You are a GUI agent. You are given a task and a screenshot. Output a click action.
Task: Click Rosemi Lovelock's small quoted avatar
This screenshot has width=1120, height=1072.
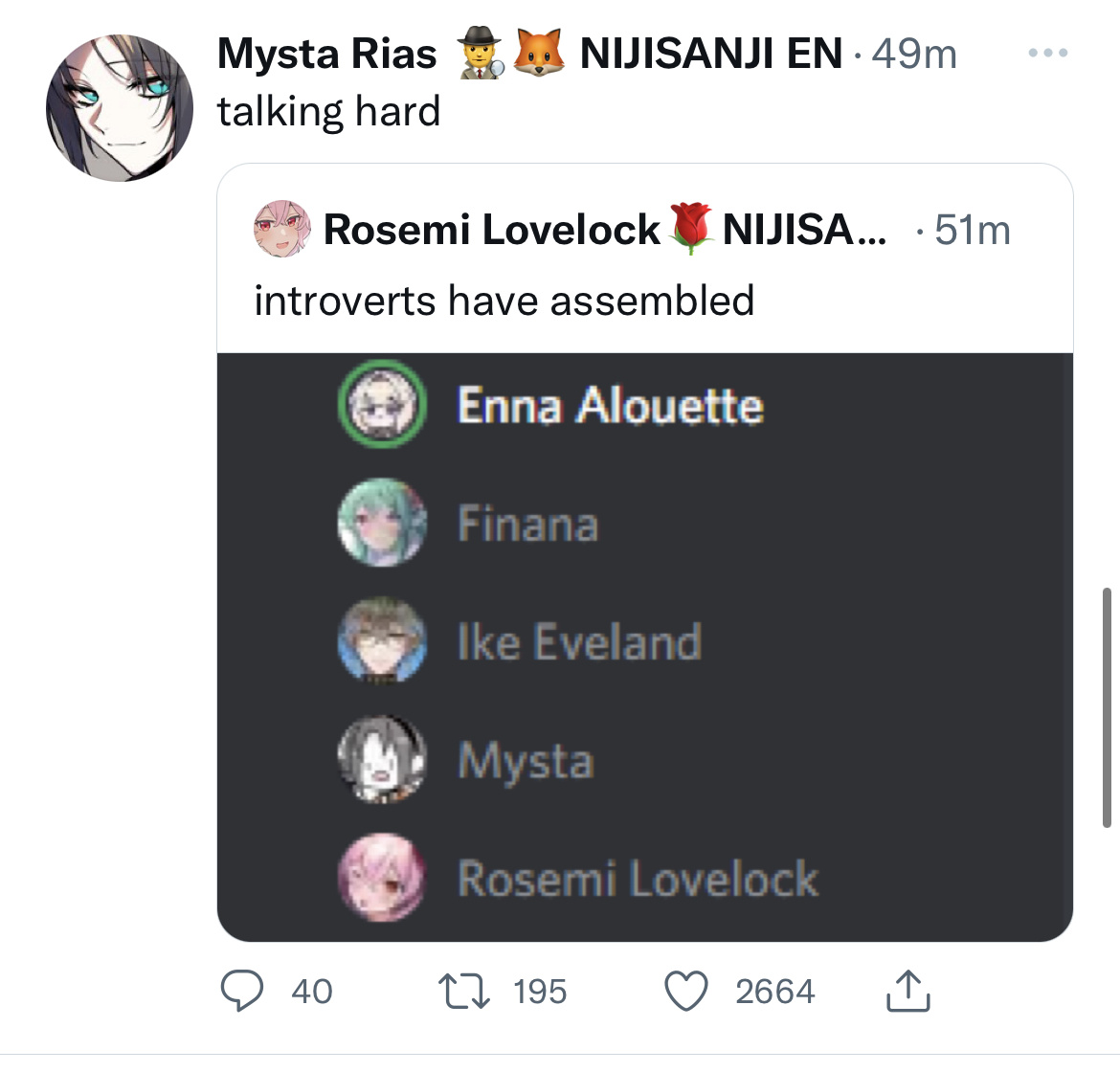click(282, 229)
